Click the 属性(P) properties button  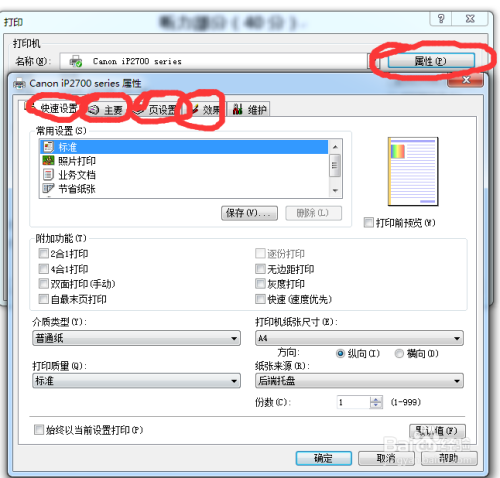point(431,61)
